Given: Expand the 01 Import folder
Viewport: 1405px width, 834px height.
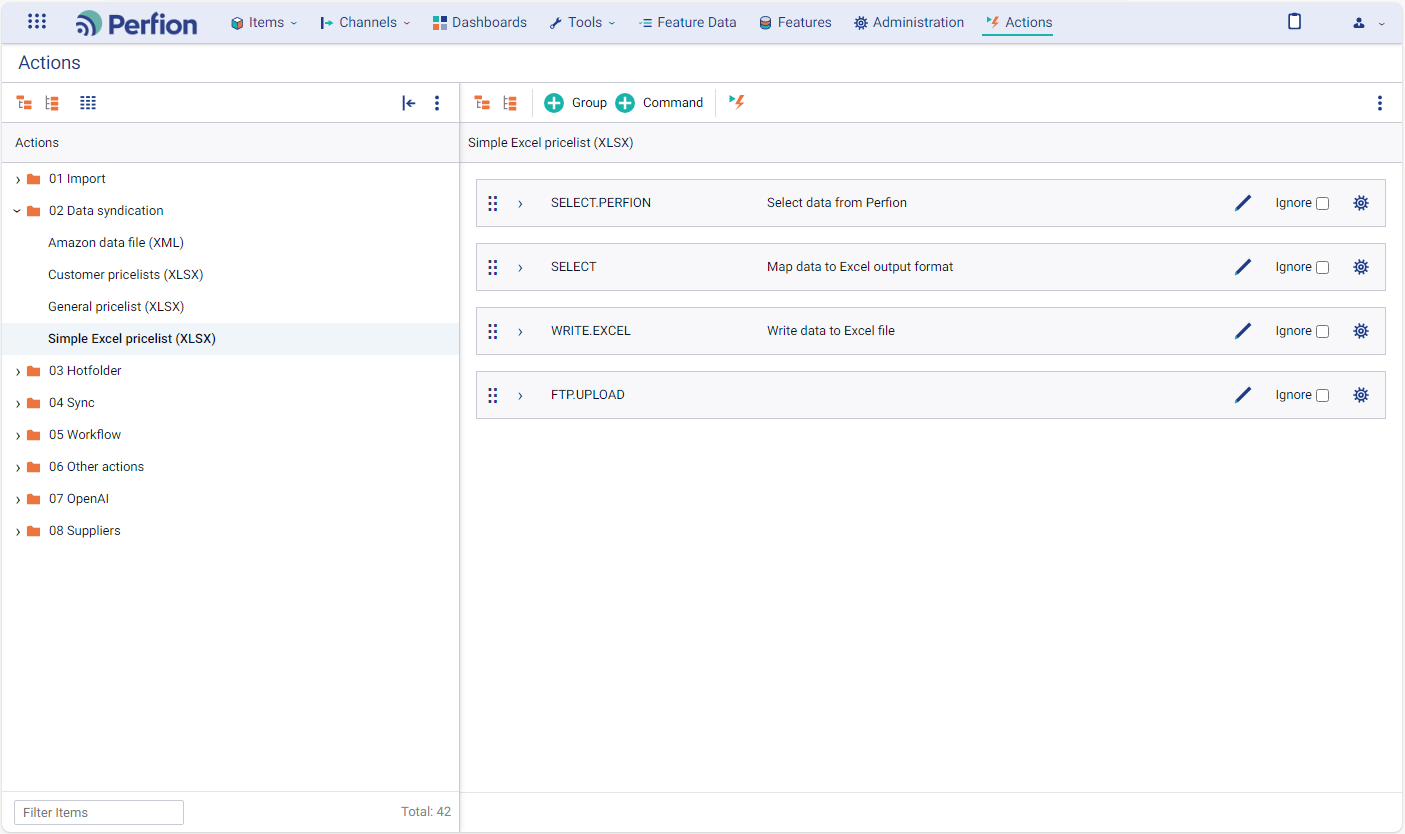Looking at the screenshot, I should click(18, 180).
